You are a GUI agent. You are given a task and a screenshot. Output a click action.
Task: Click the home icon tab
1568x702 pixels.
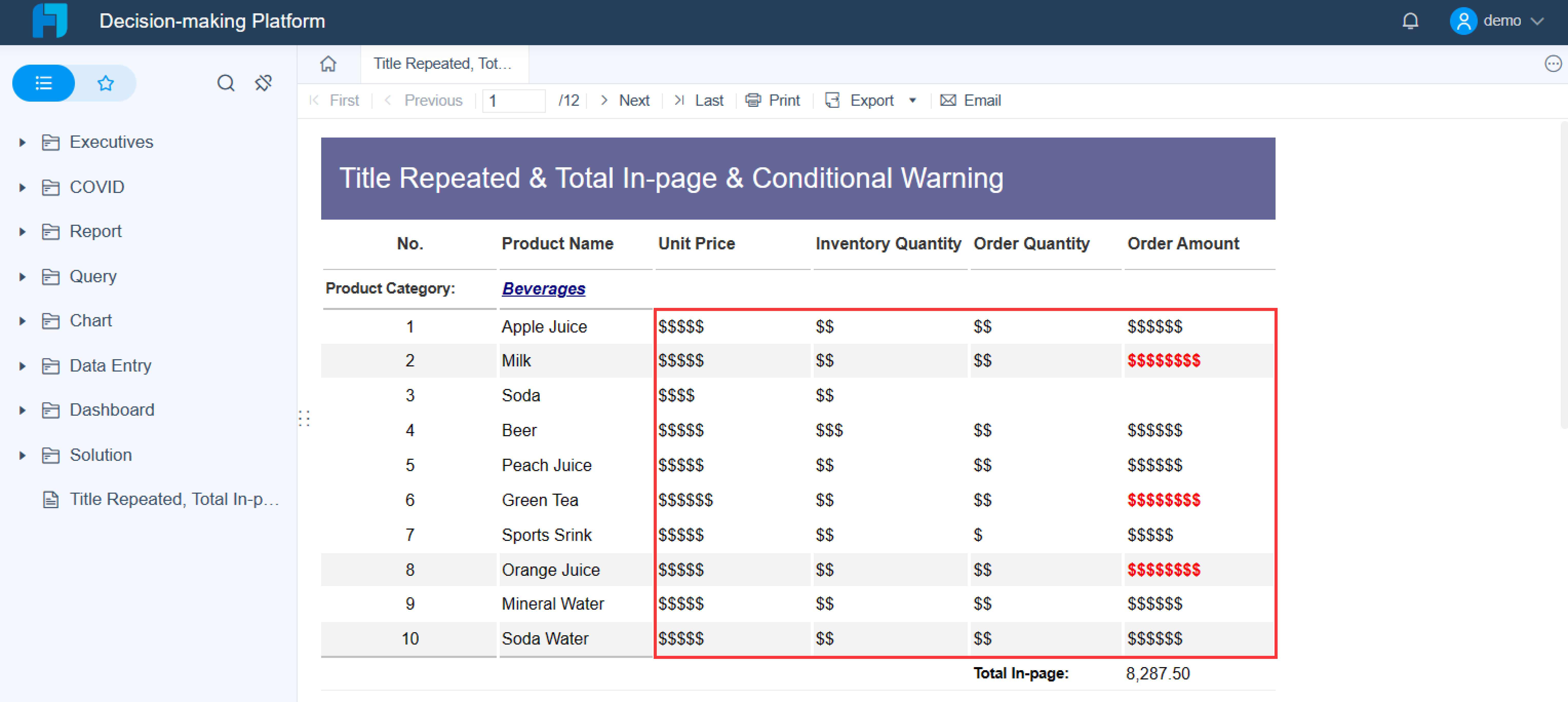328,64
